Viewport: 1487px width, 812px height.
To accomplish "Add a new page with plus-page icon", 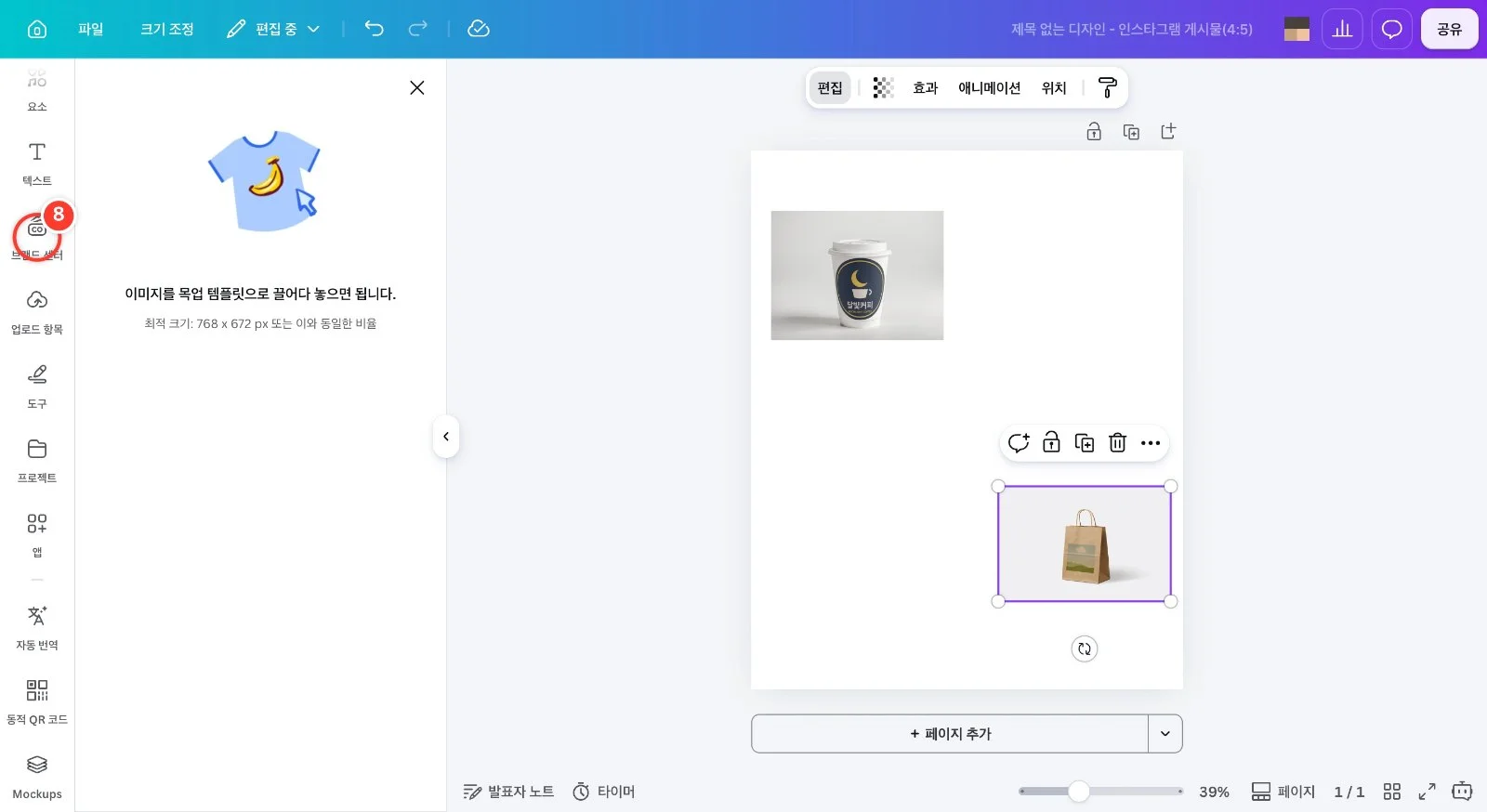I will [x=1168, y=132].
